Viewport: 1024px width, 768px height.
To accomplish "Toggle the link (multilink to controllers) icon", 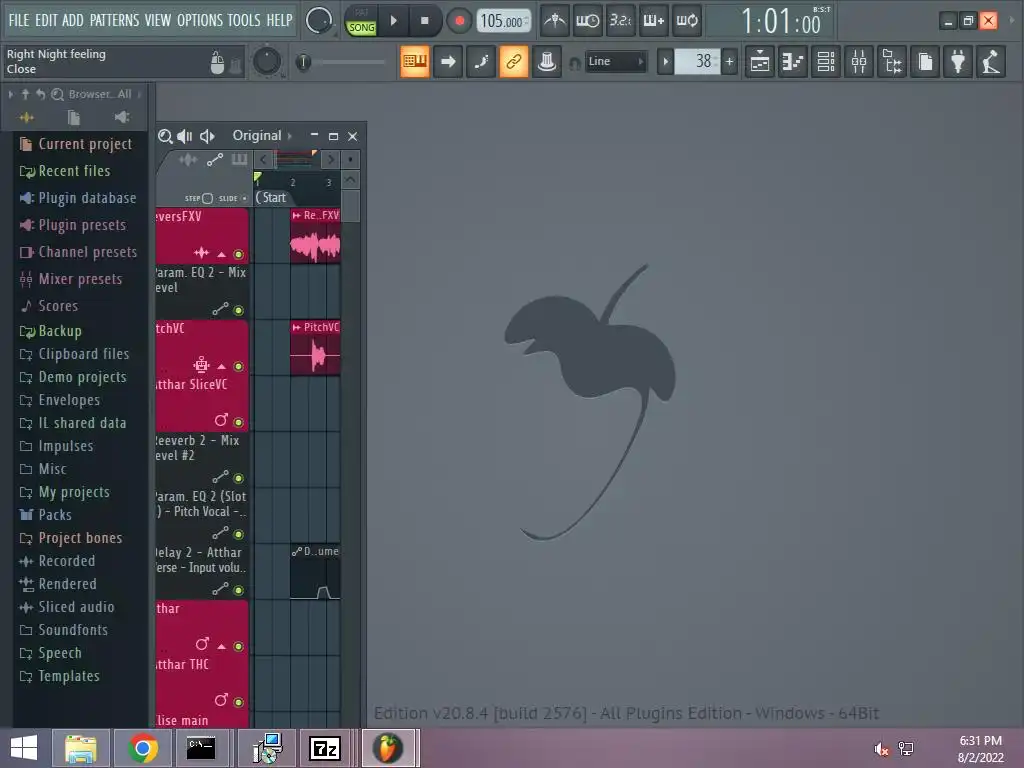I will point(514,61).
